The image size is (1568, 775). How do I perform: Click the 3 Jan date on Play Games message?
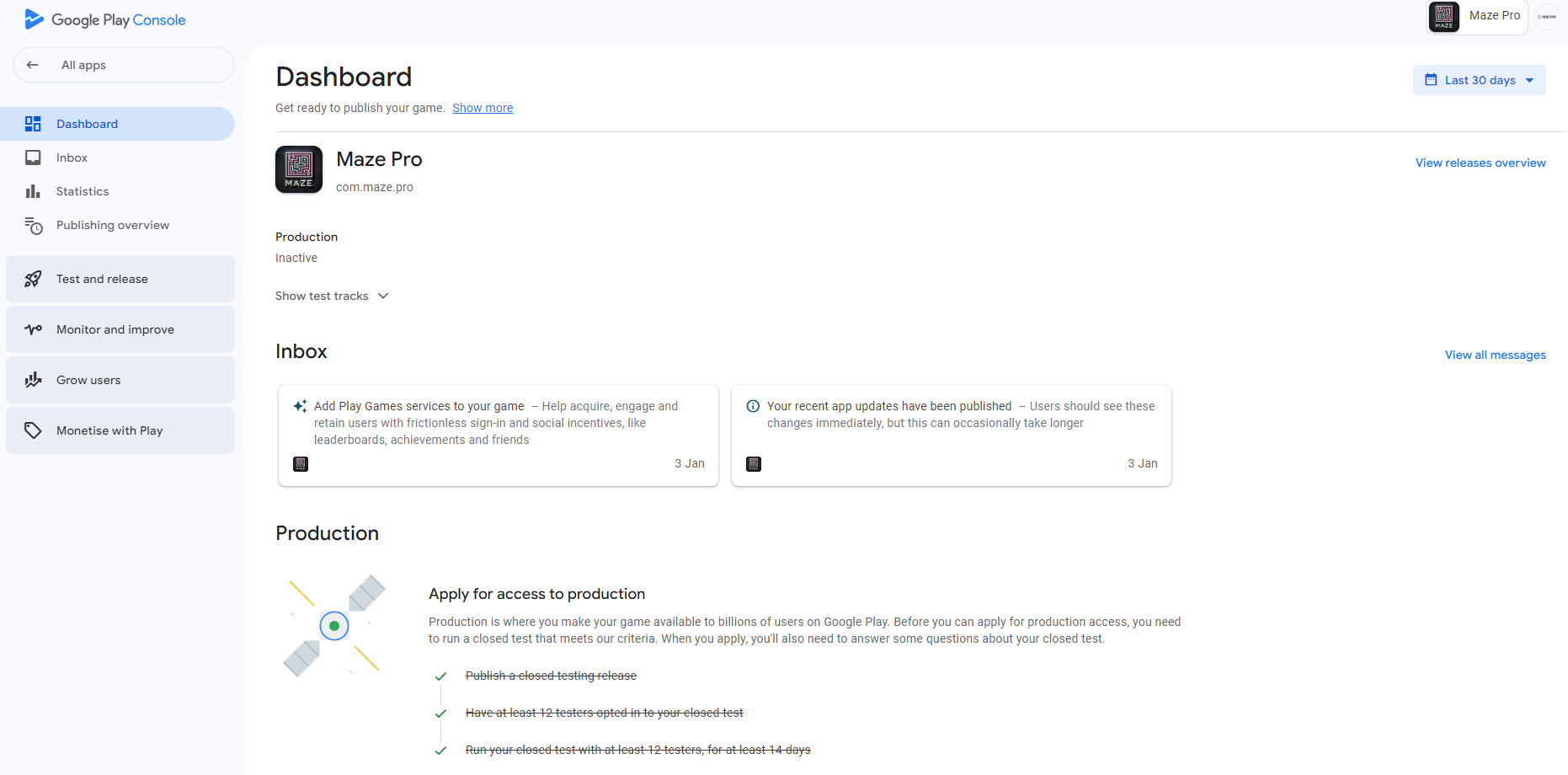click(x=690, y=463)
